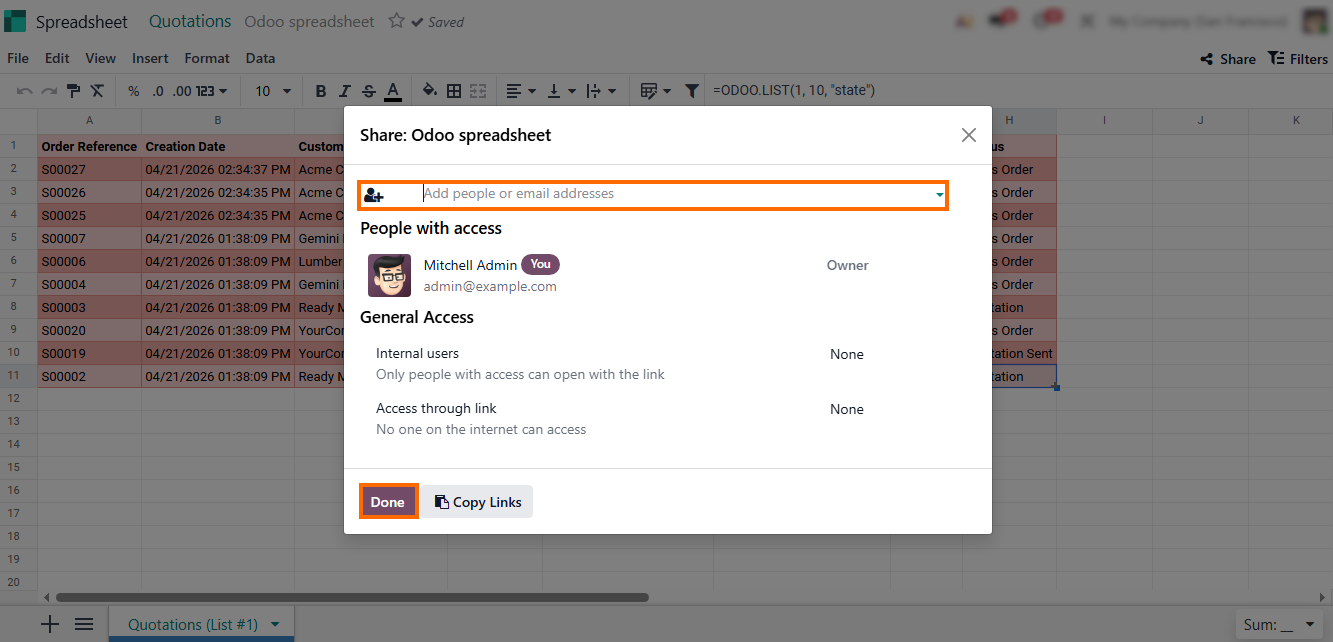Change Internal users access from None

[x=846, y=354]
